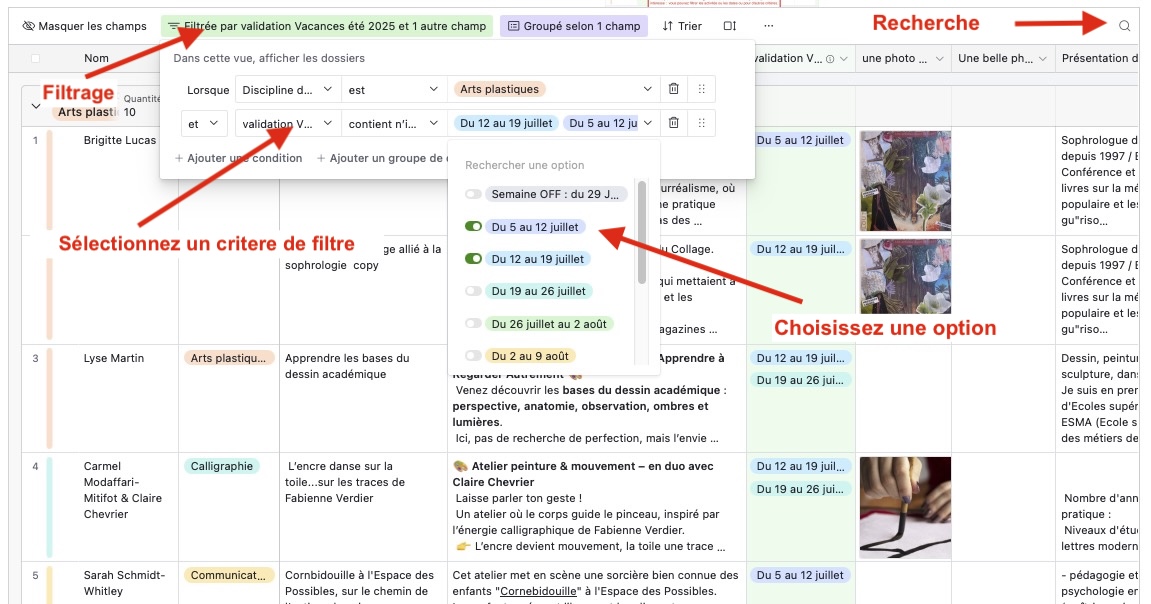The height and width of the screenshot is (604, 1151).
Task: Click the Arts plastiqu... tag in Lyse Martin row
Action: coord(228,358)
